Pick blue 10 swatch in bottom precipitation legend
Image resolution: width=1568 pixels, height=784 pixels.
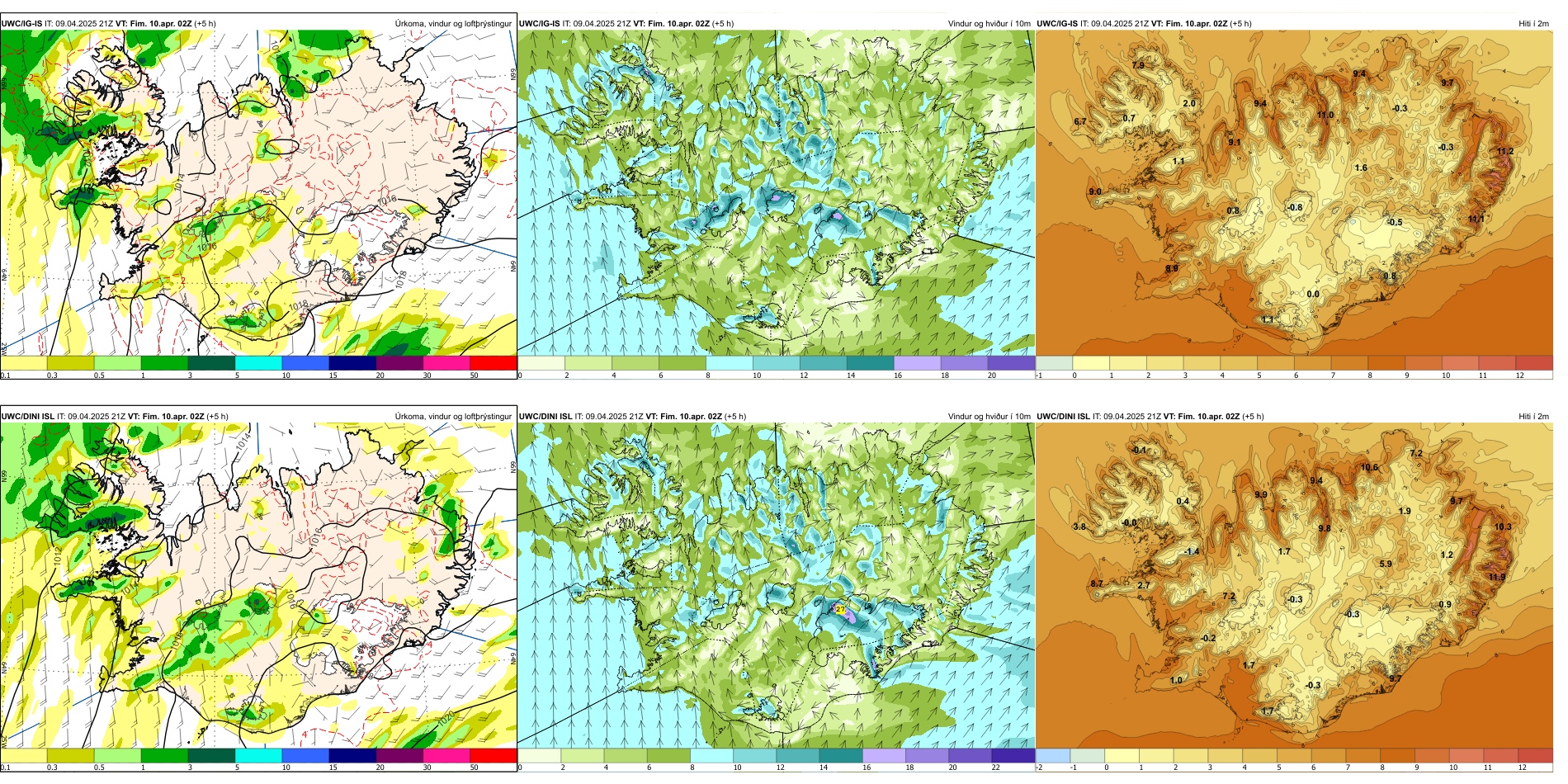point(305,755)
